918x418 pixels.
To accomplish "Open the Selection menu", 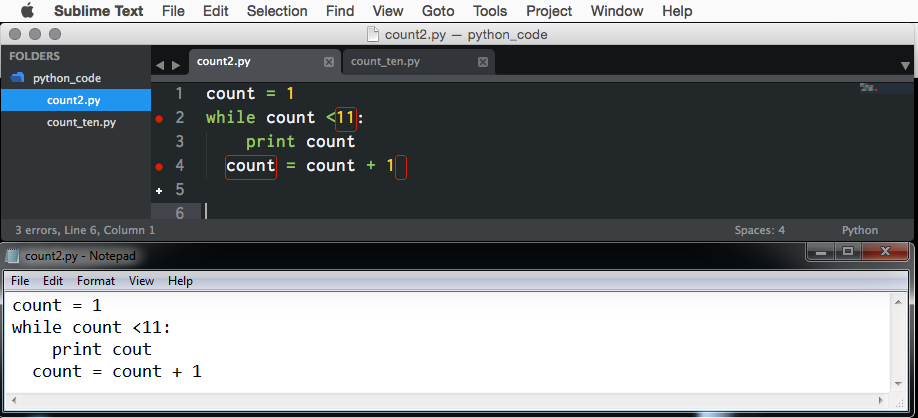I will pyautogui.click(x=277, y=11).
